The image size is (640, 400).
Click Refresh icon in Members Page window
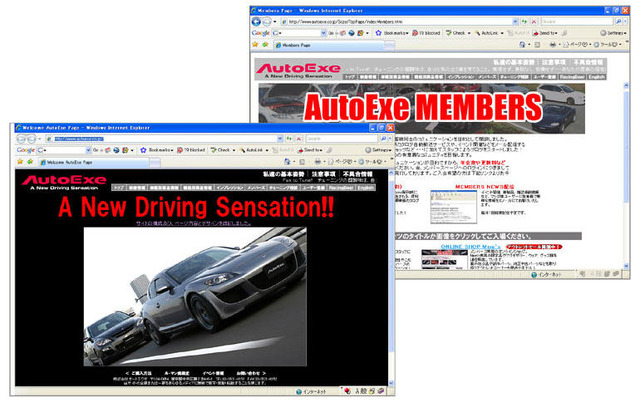click(x=524, y=22)
